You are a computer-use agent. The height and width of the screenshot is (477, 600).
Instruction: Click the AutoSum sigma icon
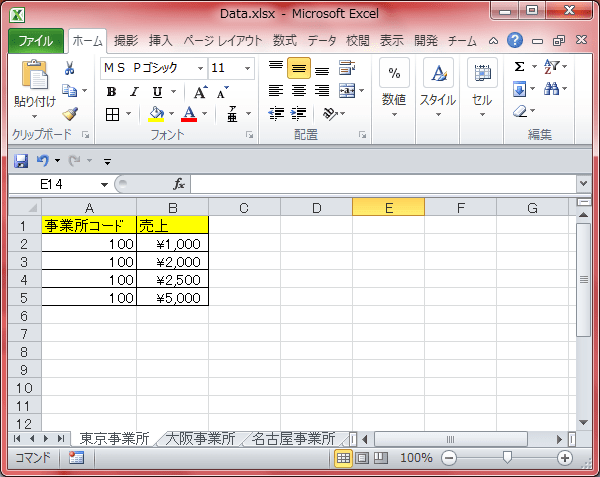(519, 67)
